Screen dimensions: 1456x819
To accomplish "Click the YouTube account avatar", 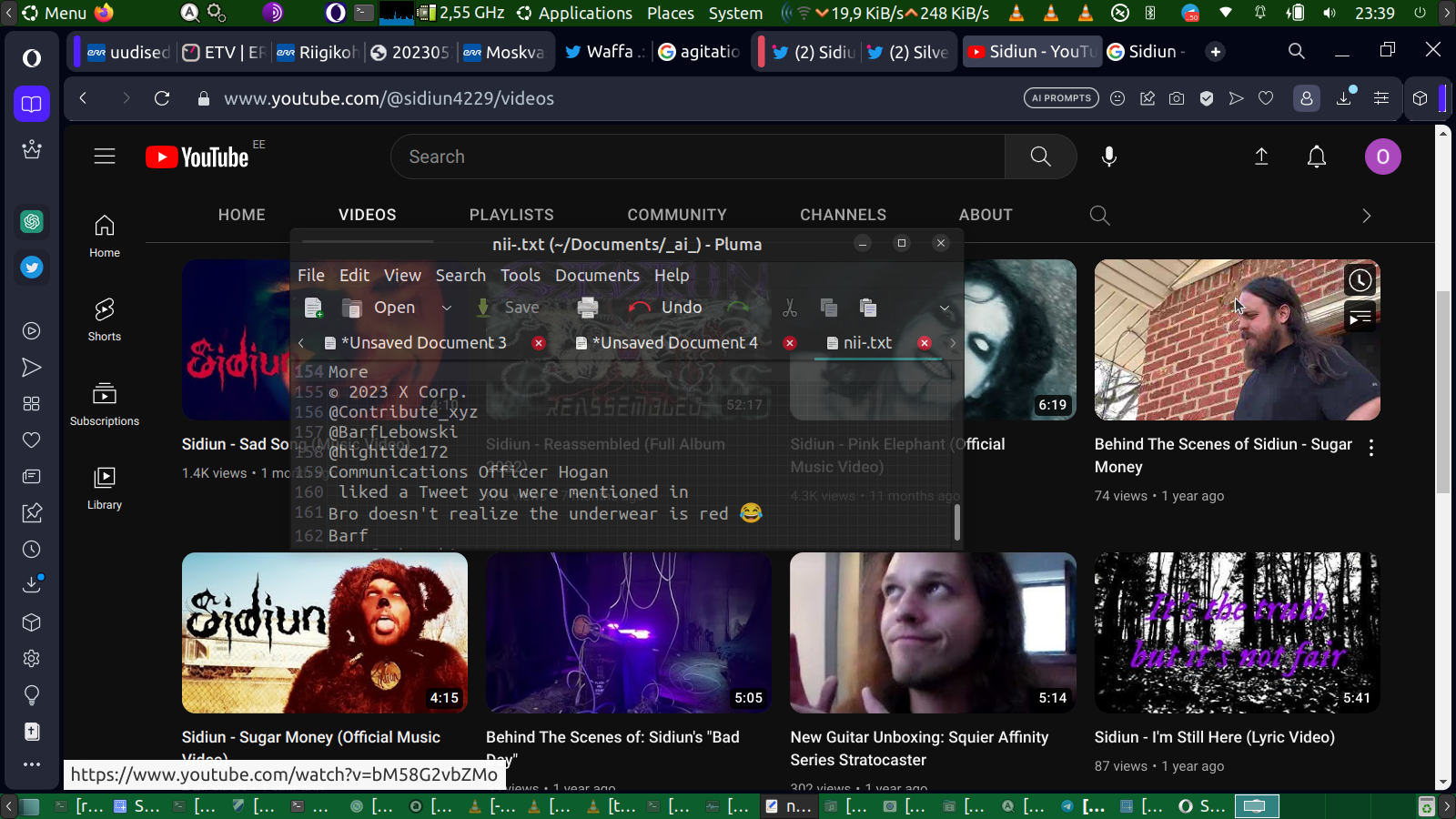I will [1383, 157].
